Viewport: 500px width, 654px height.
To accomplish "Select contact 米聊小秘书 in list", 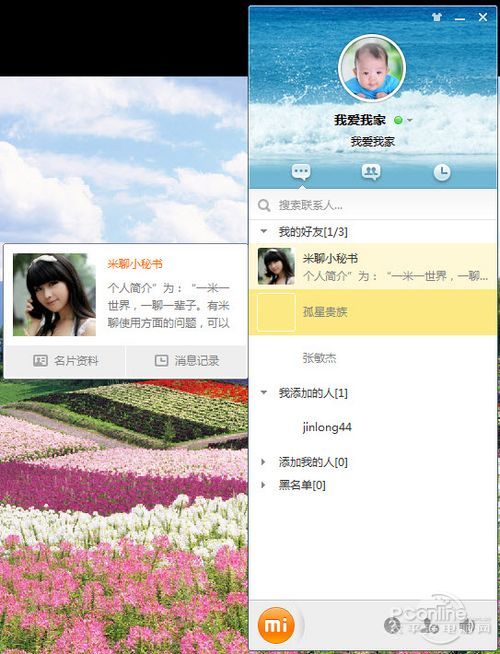I will 372,267.
